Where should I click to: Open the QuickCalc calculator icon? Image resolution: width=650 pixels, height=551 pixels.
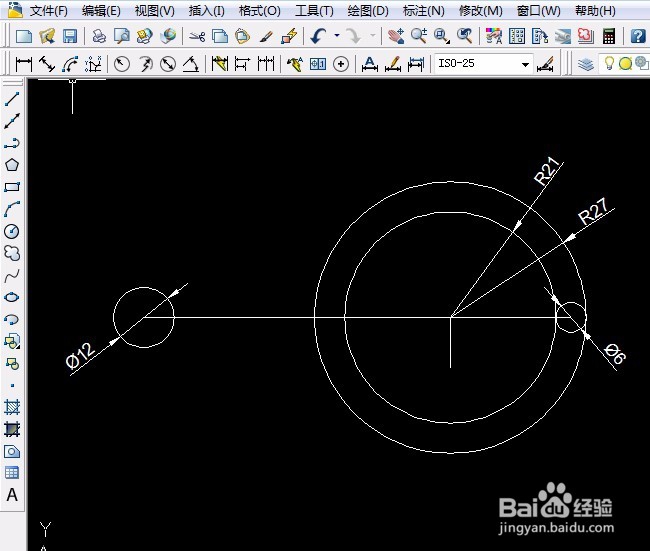(x=609, y=36)
